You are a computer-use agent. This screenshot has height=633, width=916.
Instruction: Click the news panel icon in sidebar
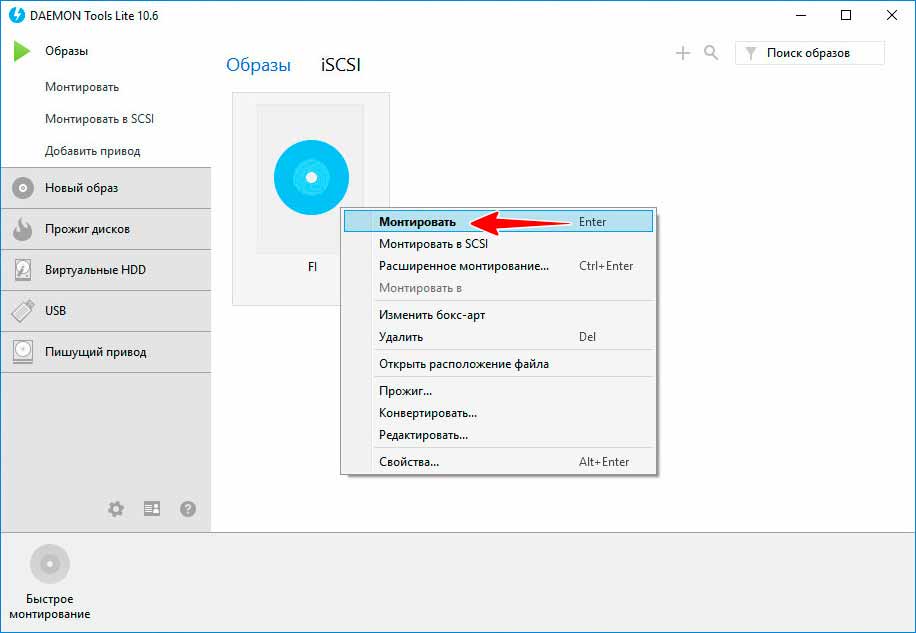tap(152, 509)
